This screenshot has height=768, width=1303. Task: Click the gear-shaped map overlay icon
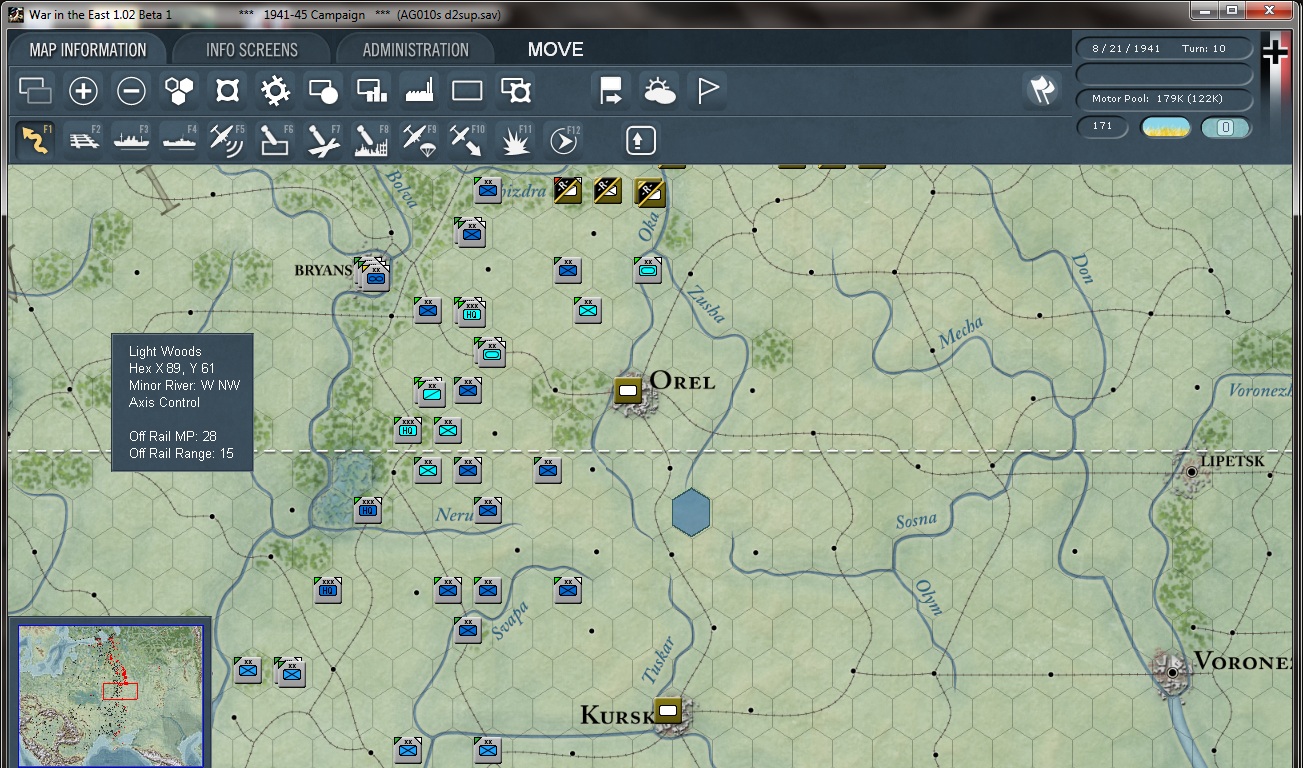tap(275, 92)
